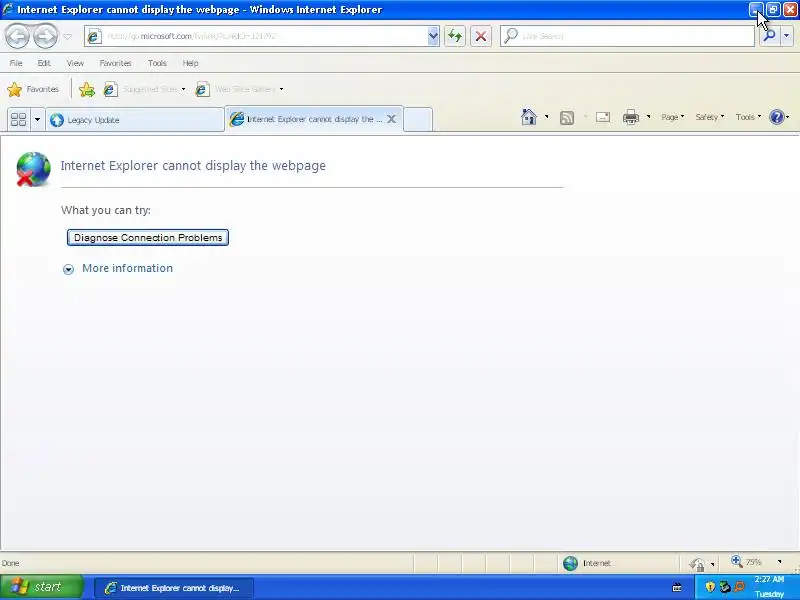Open Favorites Center with the star button
This screenshot has height=600, width=800.
coord(33,89)
